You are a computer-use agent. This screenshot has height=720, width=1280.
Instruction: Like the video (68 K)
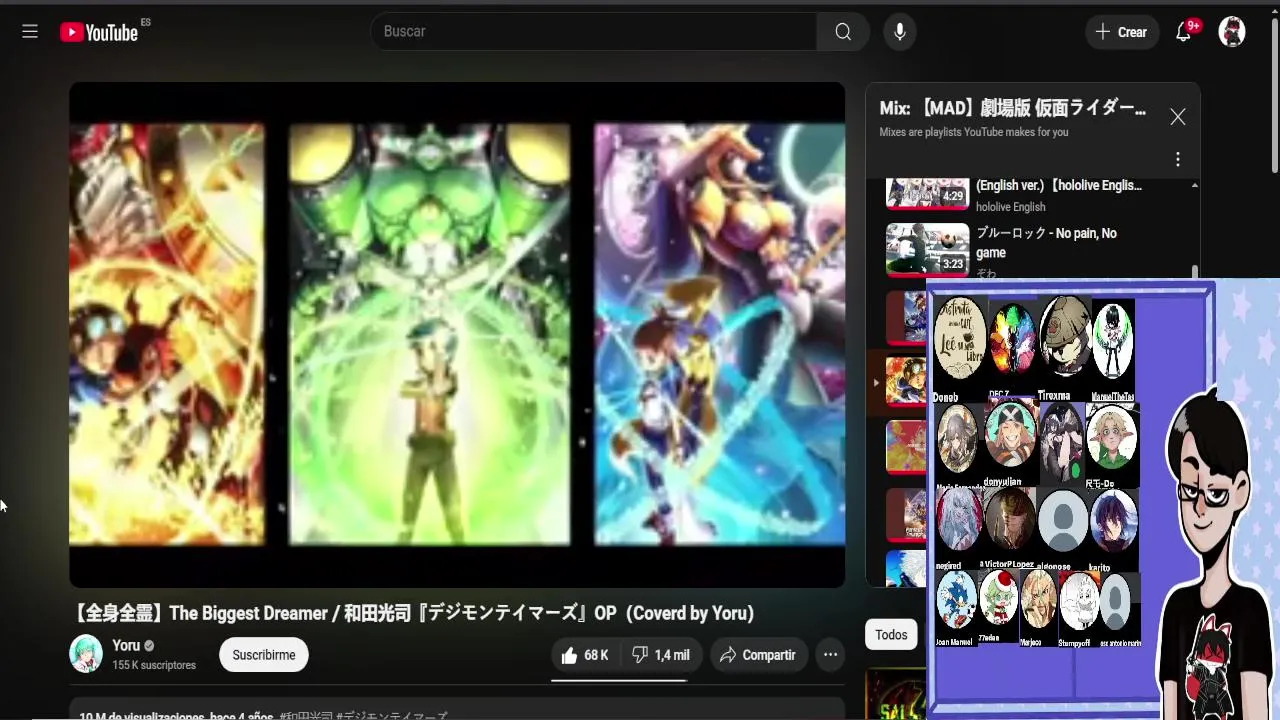click(586, 655)
